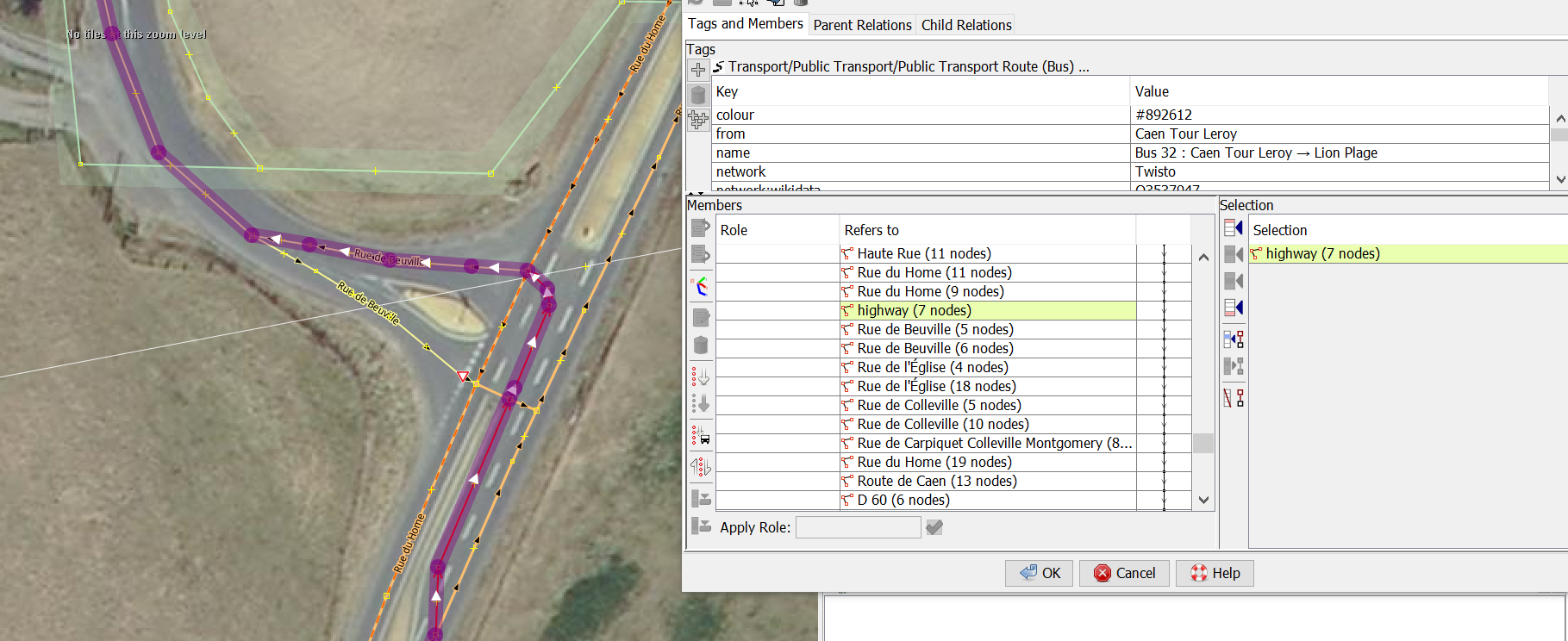Viewport: 1568px width, 641px height.
Task: Move selected member up in list
Action: click(x=701, y=228)
